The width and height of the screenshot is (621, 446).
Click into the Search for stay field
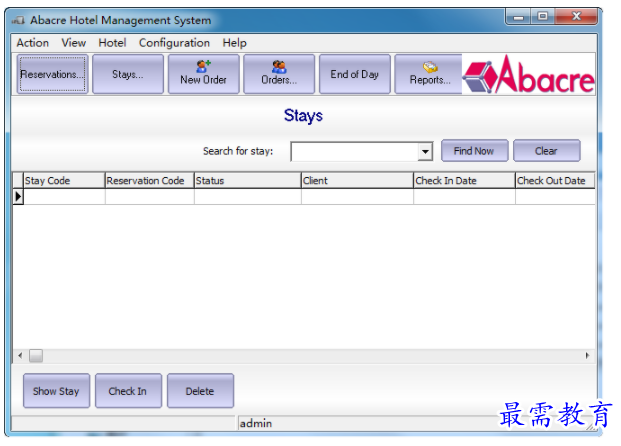coord(354,151)
